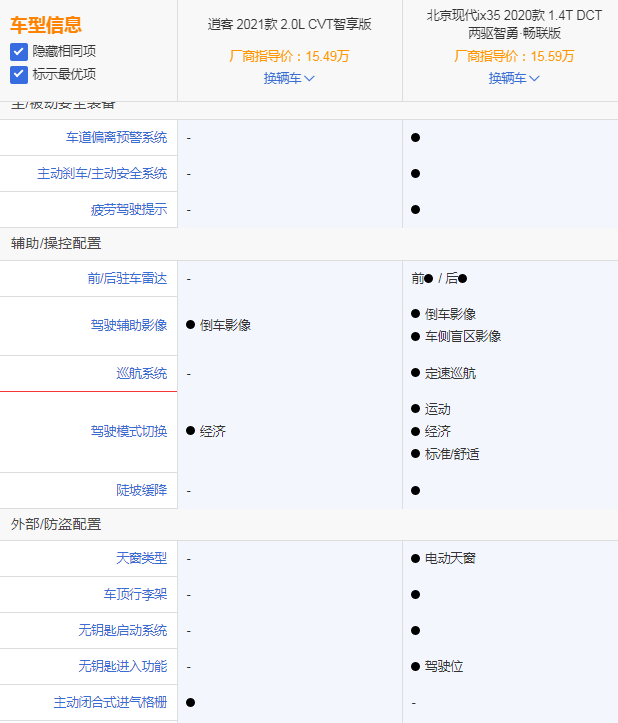
Task: Open the 驾驶模式切换 link
Action: [129, 431]
